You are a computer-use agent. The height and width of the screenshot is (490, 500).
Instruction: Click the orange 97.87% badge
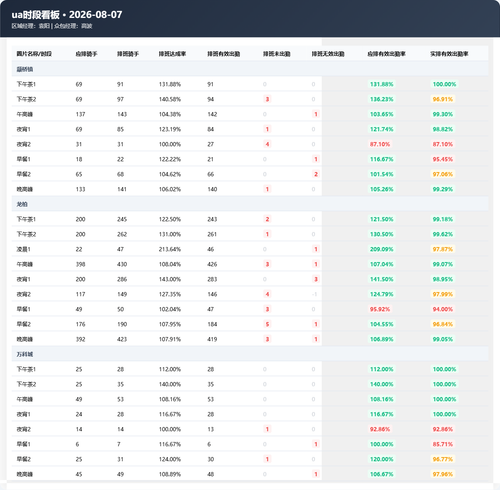pyautogui.click(x=443, y=249)
